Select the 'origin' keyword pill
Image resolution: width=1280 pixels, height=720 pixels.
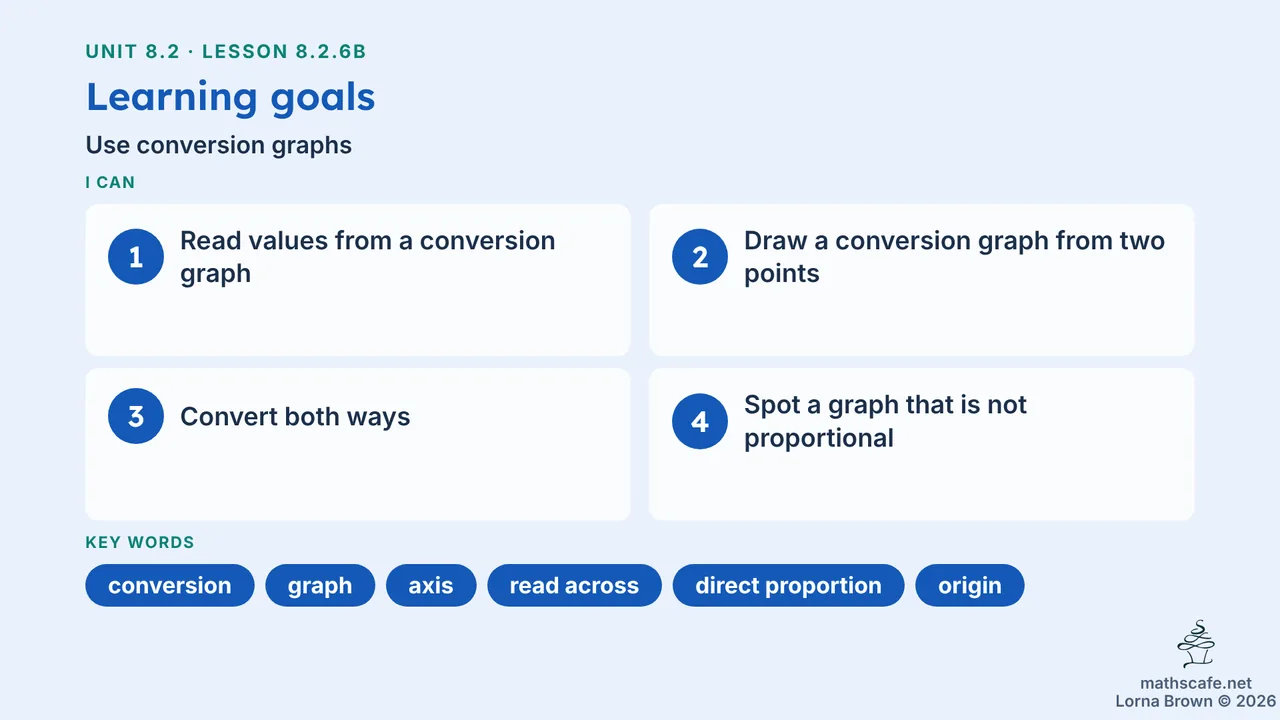point(970,585)
